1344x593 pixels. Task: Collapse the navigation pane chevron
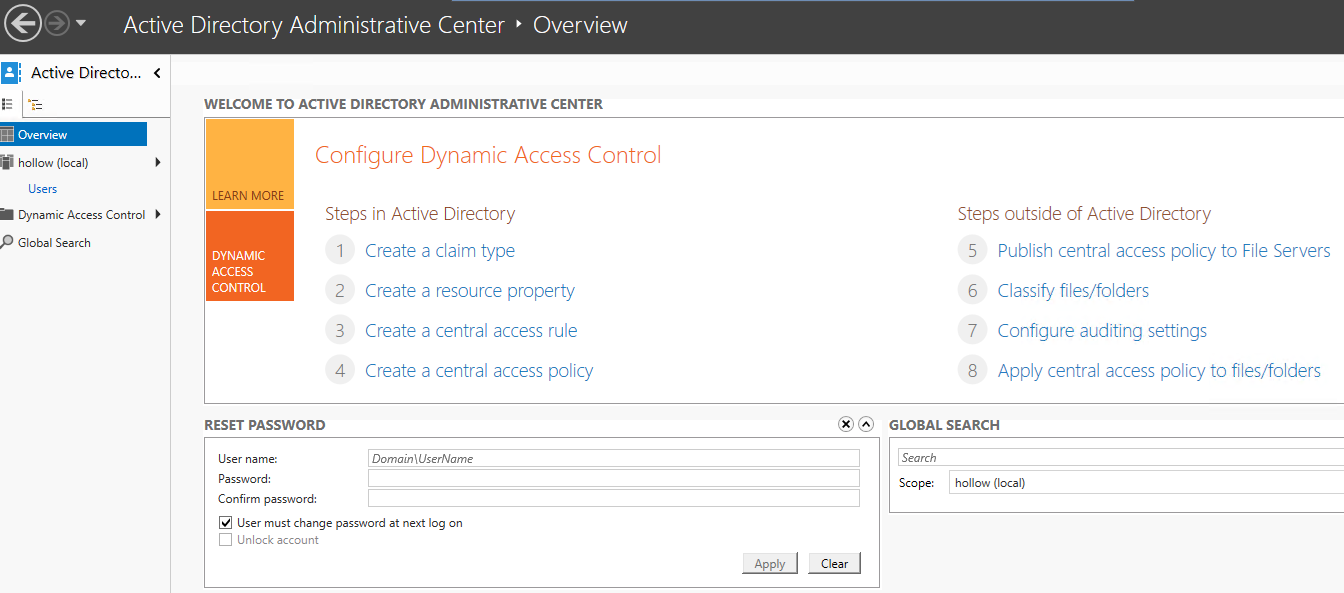(157, 73)
